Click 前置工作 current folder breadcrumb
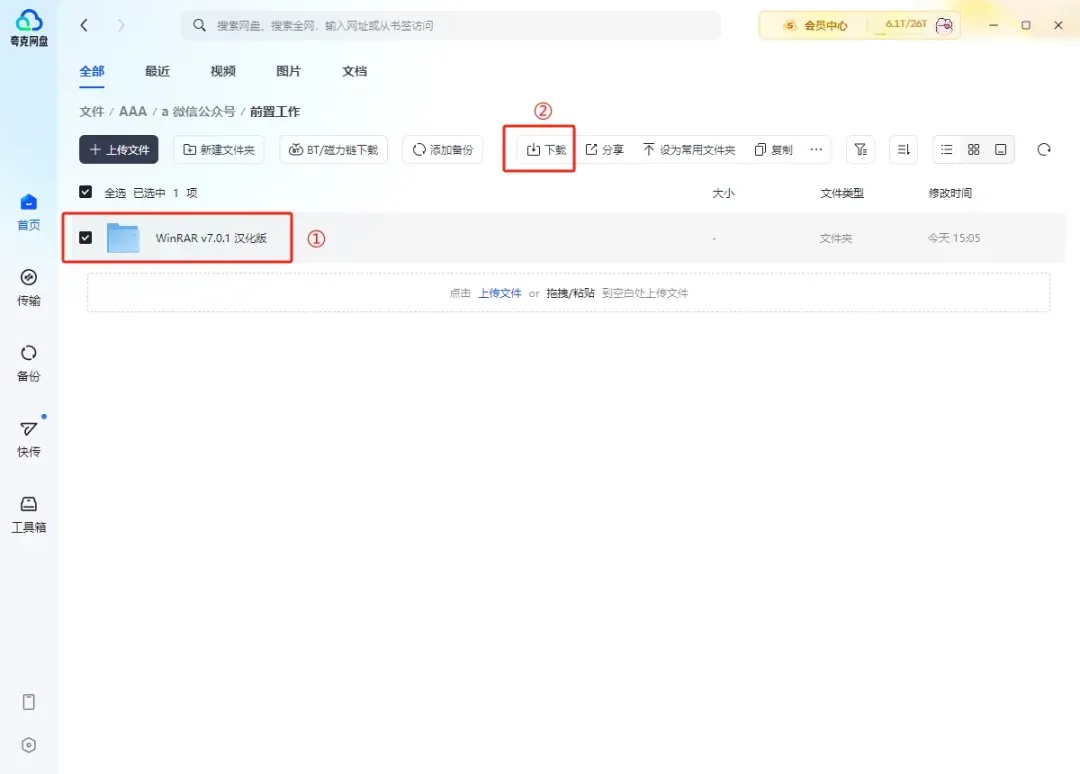The width and height of the screenshot is (1080, 774). coord(275,112)
